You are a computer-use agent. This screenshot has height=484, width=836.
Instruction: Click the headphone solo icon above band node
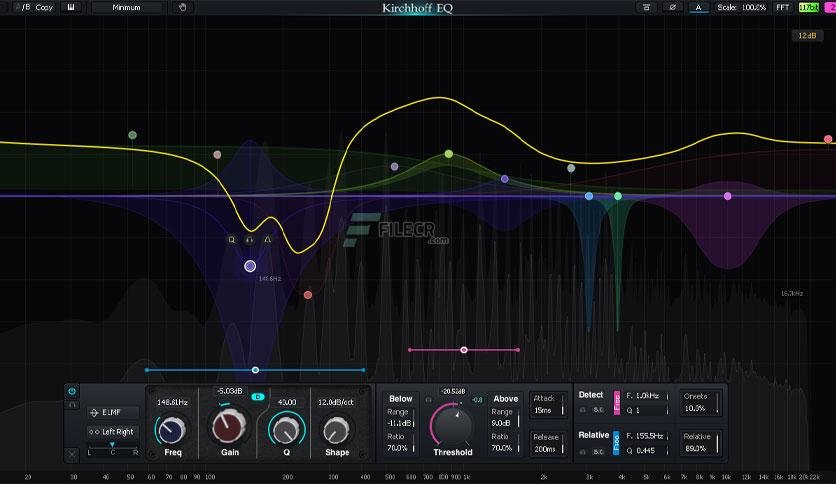point(250,240)
